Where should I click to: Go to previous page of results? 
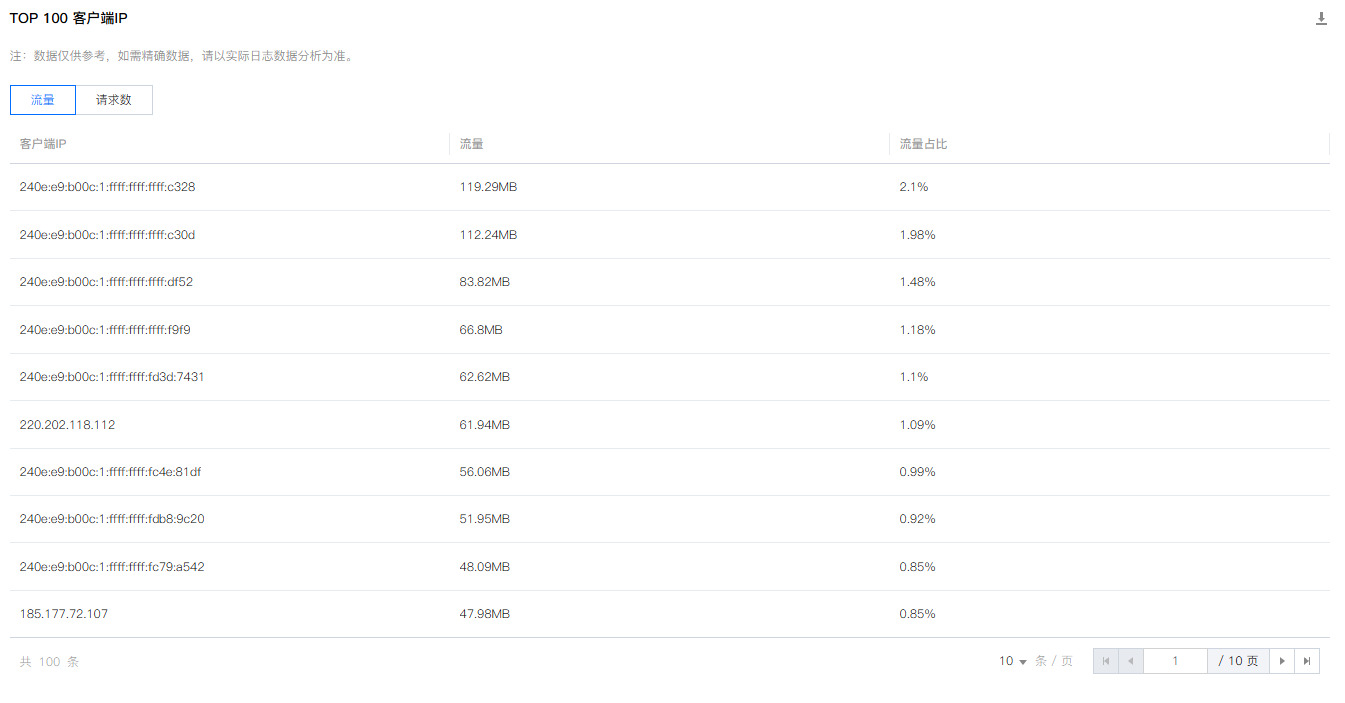(1131, 661)
